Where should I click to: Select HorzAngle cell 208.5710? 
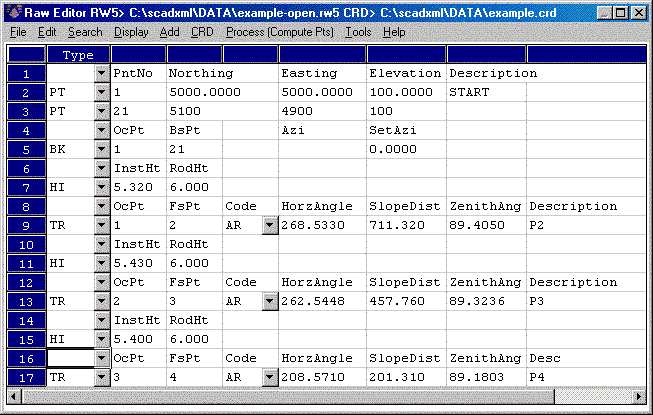coord(322,378)
